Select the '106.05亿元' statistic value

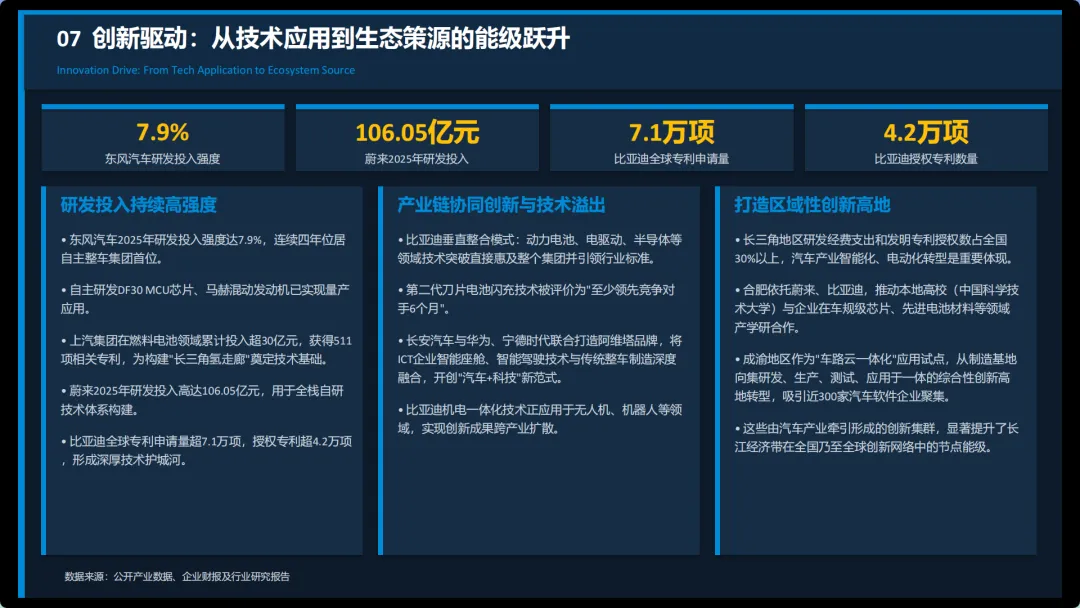tap(417, 132)
